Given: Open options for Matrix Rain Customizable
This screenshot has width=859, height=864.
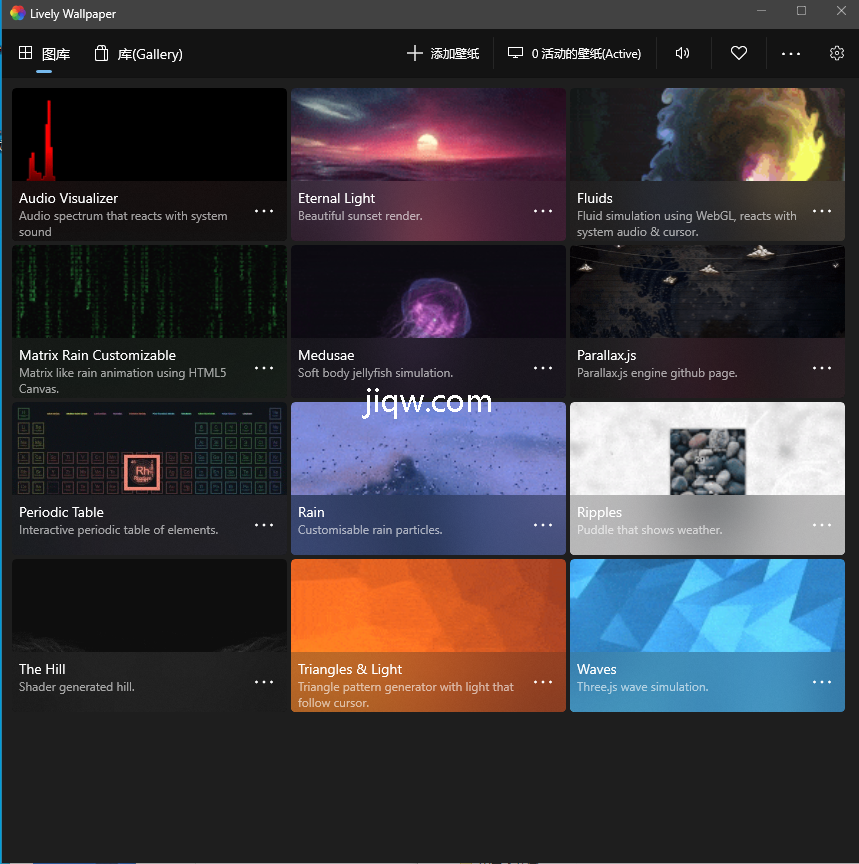Looking at the screenshot, I should tap(264, 368).
